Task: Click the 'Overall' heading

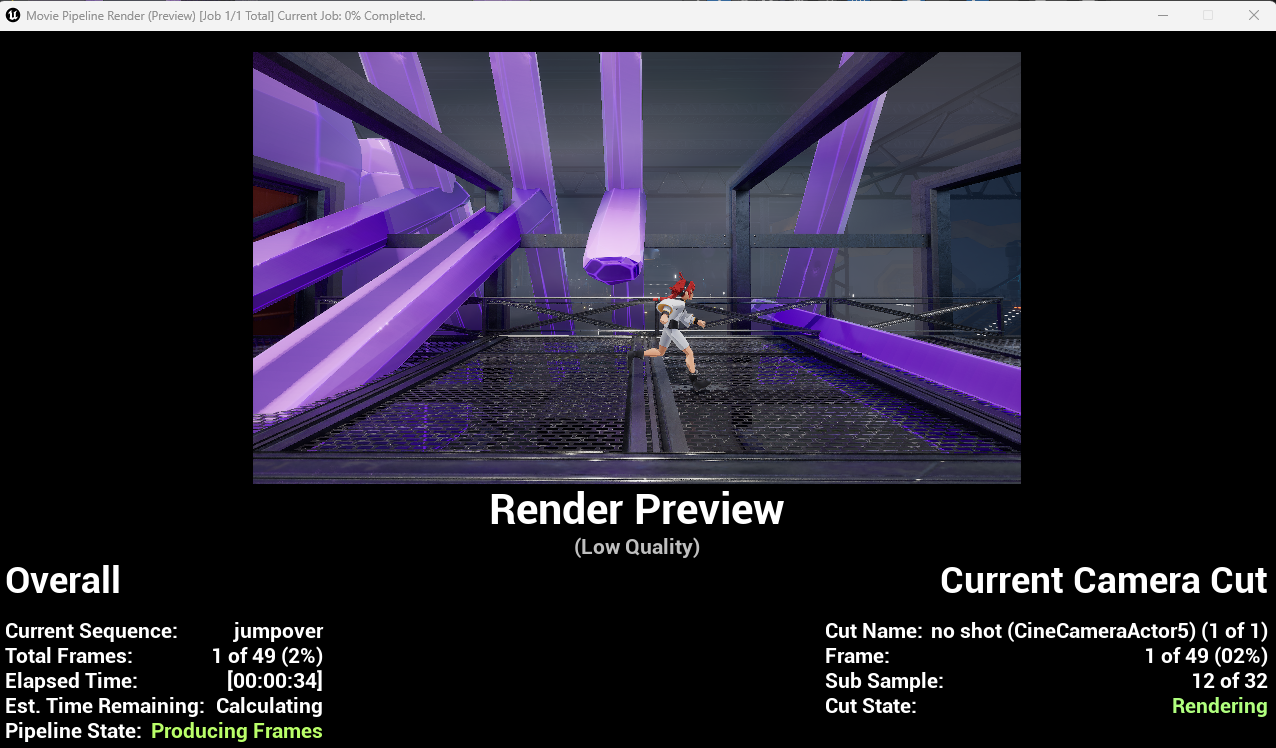Action: click(63, 581)
